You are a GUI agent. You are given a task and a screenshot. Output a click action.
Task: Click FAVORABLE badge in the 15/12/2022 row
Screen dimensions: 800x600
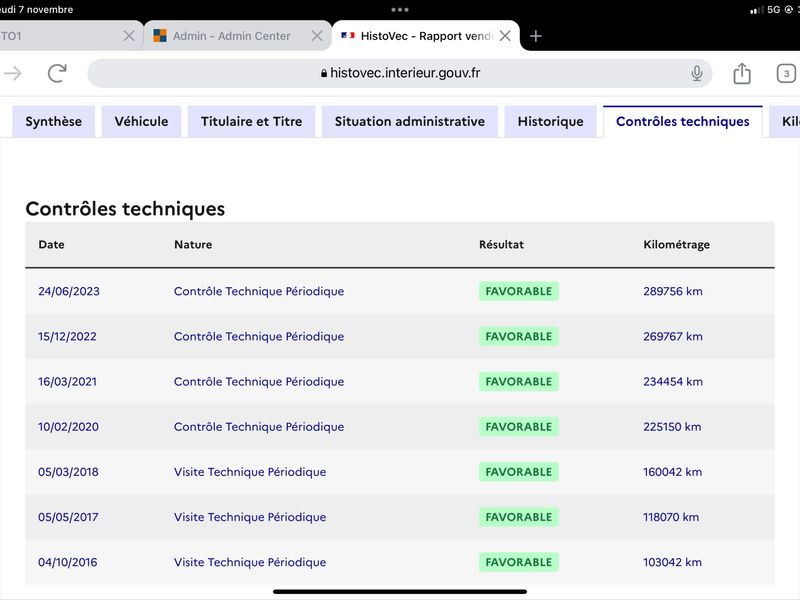518,337
